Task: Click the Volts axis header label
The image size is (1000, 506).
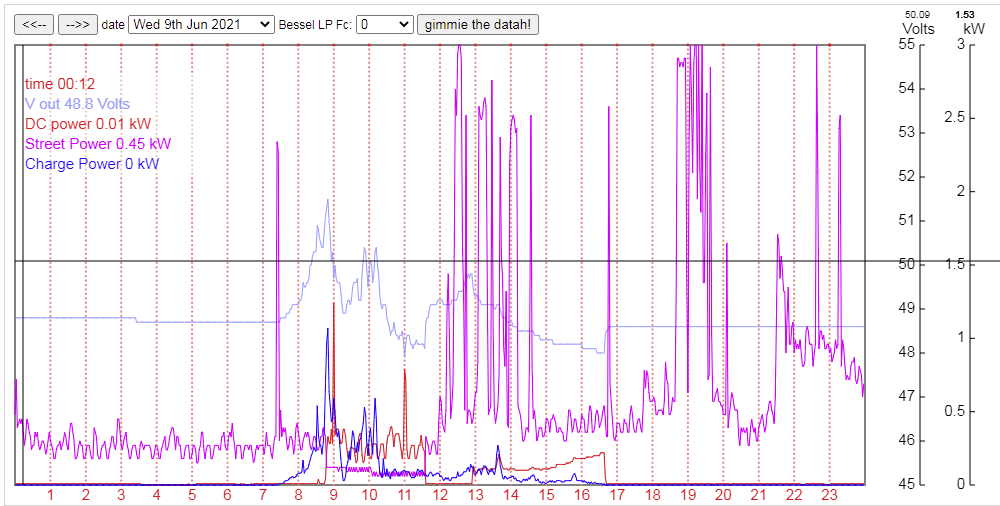Action: coord(918,29)
